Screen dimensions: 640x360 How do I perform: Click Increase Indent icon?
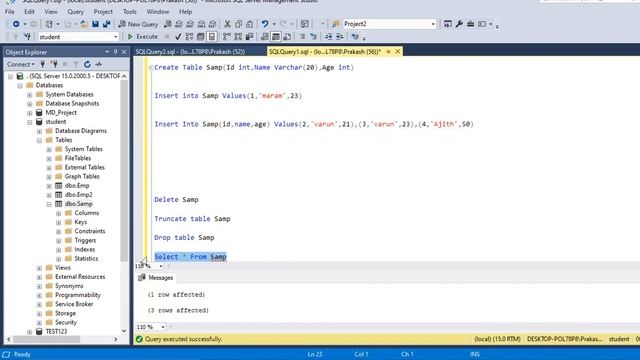(340, 37)
